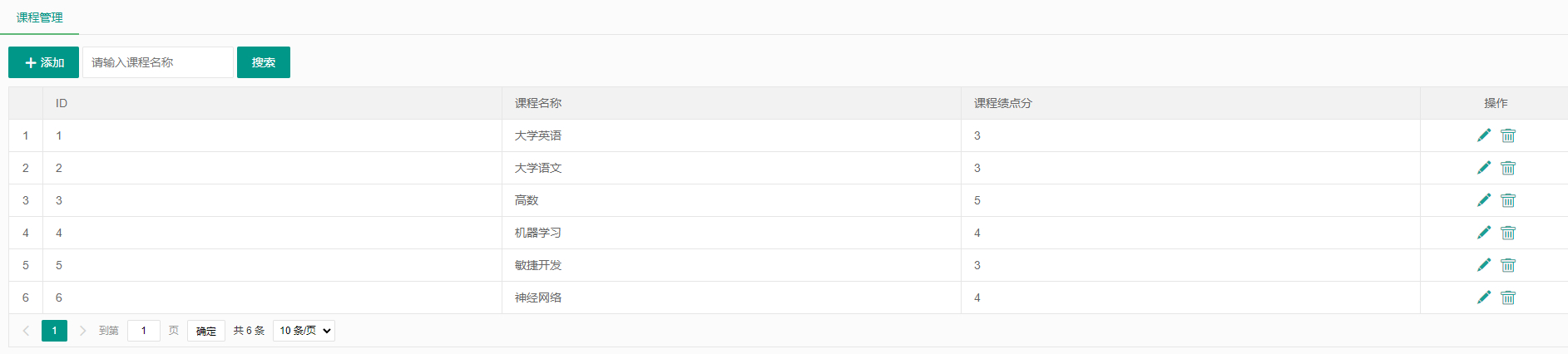Edit the 神经网络 course

click(x=1483, y=297)
